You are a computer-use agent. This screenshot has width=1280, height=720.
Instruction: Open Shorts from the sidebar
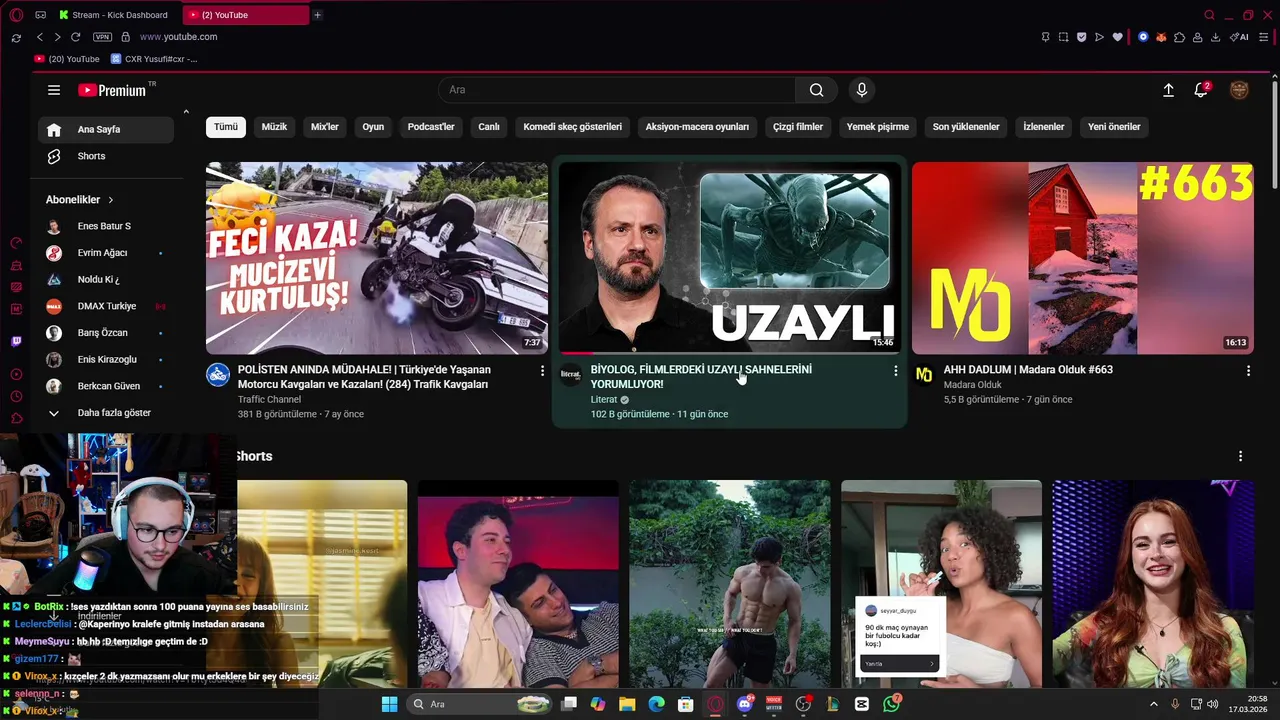click(106, 156)
